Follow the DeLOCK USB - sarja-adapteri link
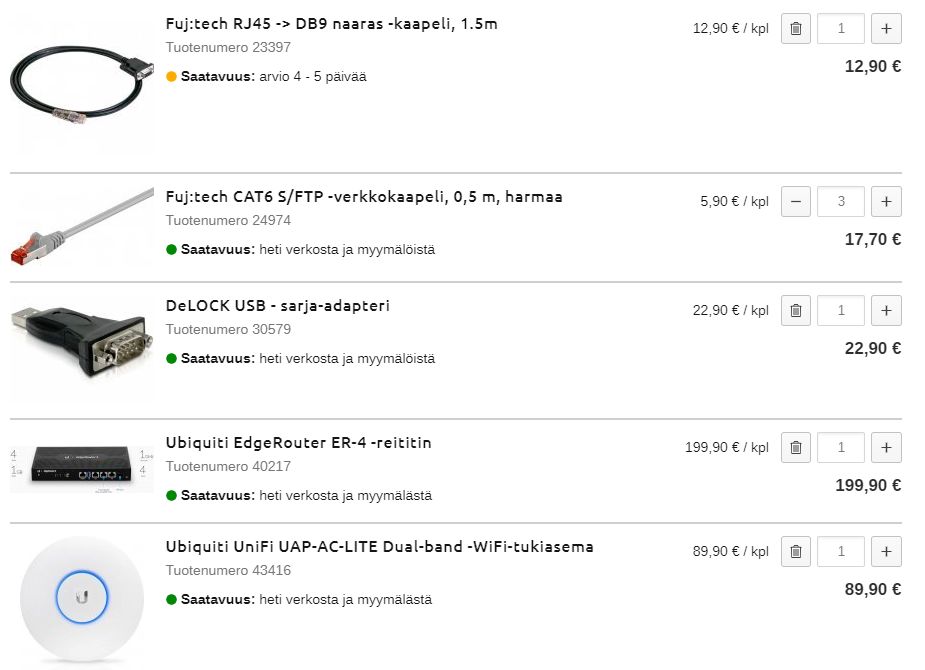This screenshot has width=925, height=670. (277, 306)
